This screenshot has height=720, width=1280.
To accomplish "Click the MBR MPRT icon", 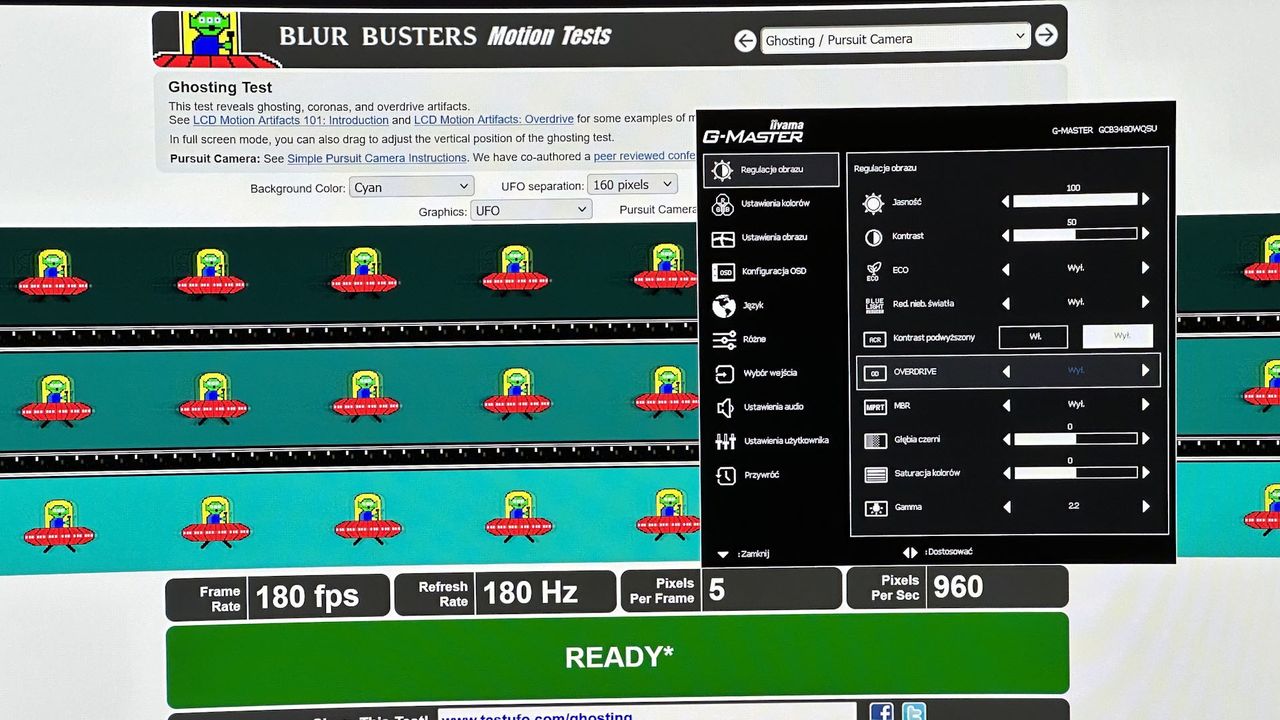I will click(x=875, y=407).
